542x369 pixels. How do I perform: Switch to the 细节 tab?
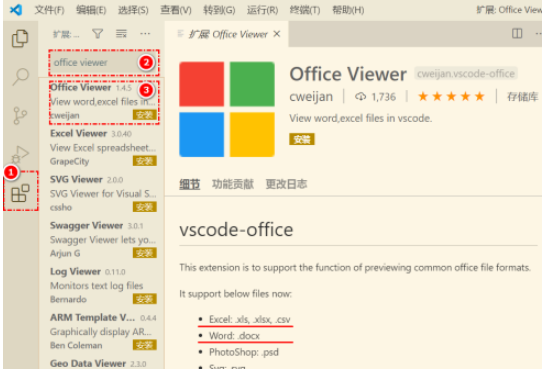click(189, 184)
